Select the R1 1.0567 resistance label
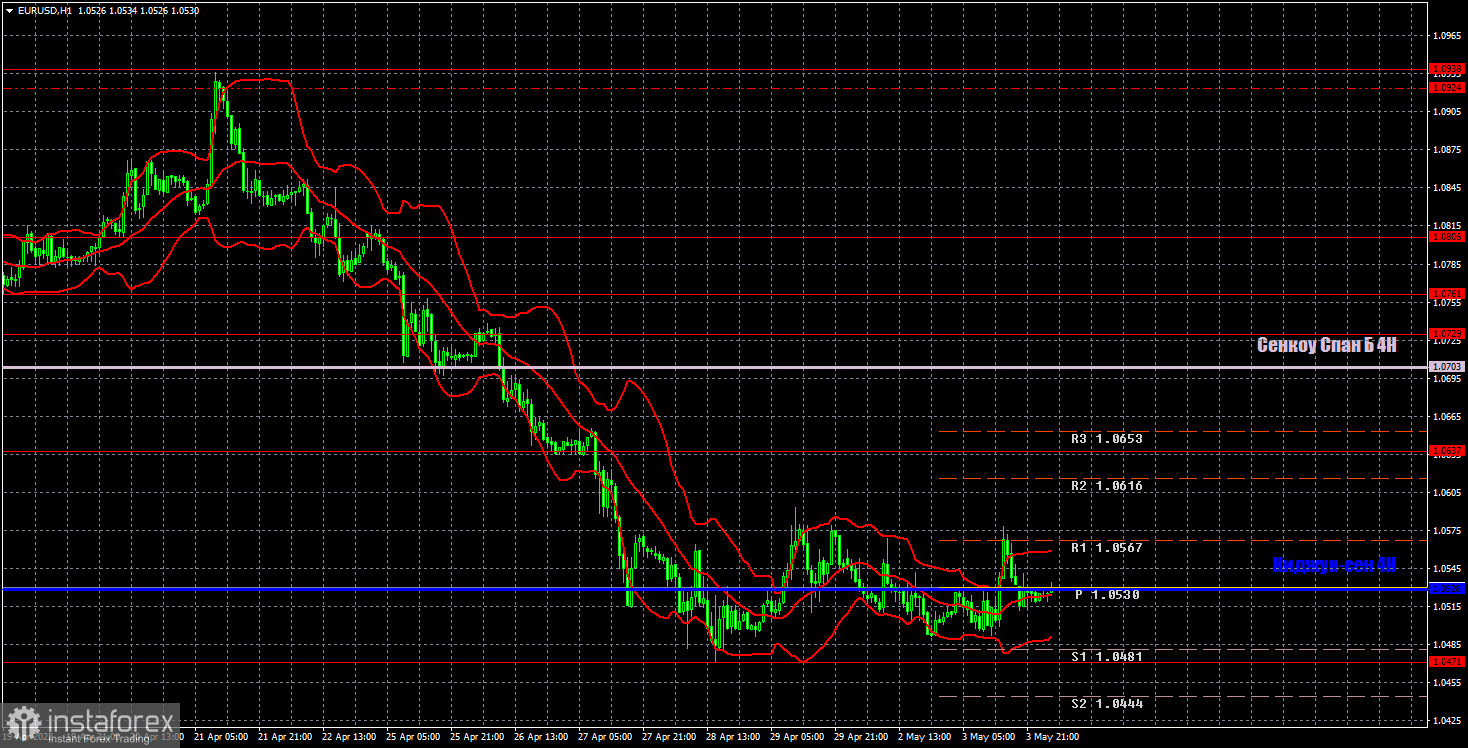The height and width of the screenshot is (748, 1468). (x=1107, y=548)
